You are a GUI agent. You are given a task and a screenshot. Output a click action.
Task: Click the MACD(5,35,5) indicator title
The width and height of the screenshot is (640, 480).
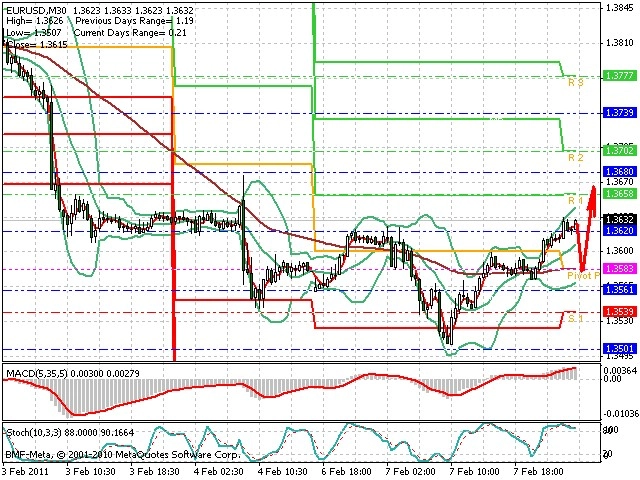tap(36, 373)
